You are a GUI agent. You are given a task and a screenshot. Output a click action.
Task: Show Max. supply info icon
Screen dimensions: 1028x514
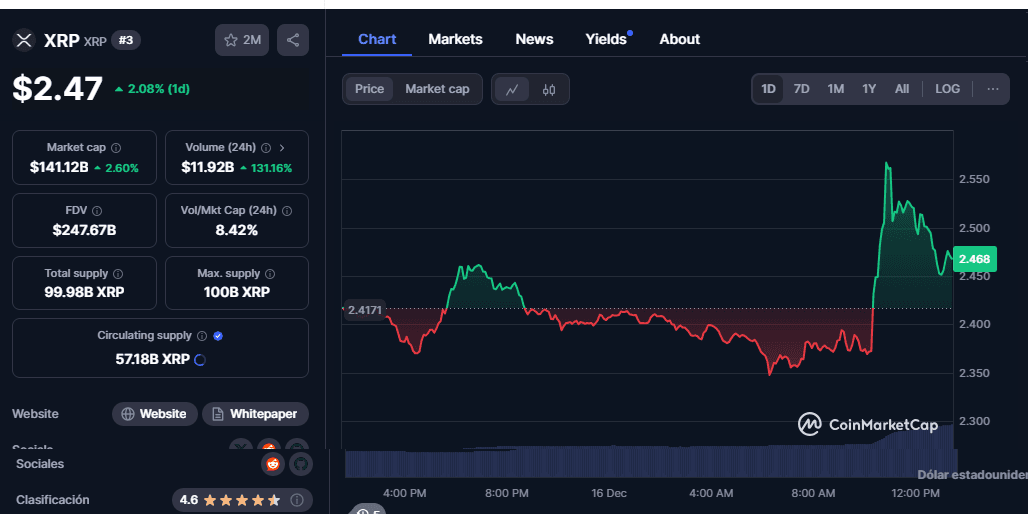coord(270,274)
